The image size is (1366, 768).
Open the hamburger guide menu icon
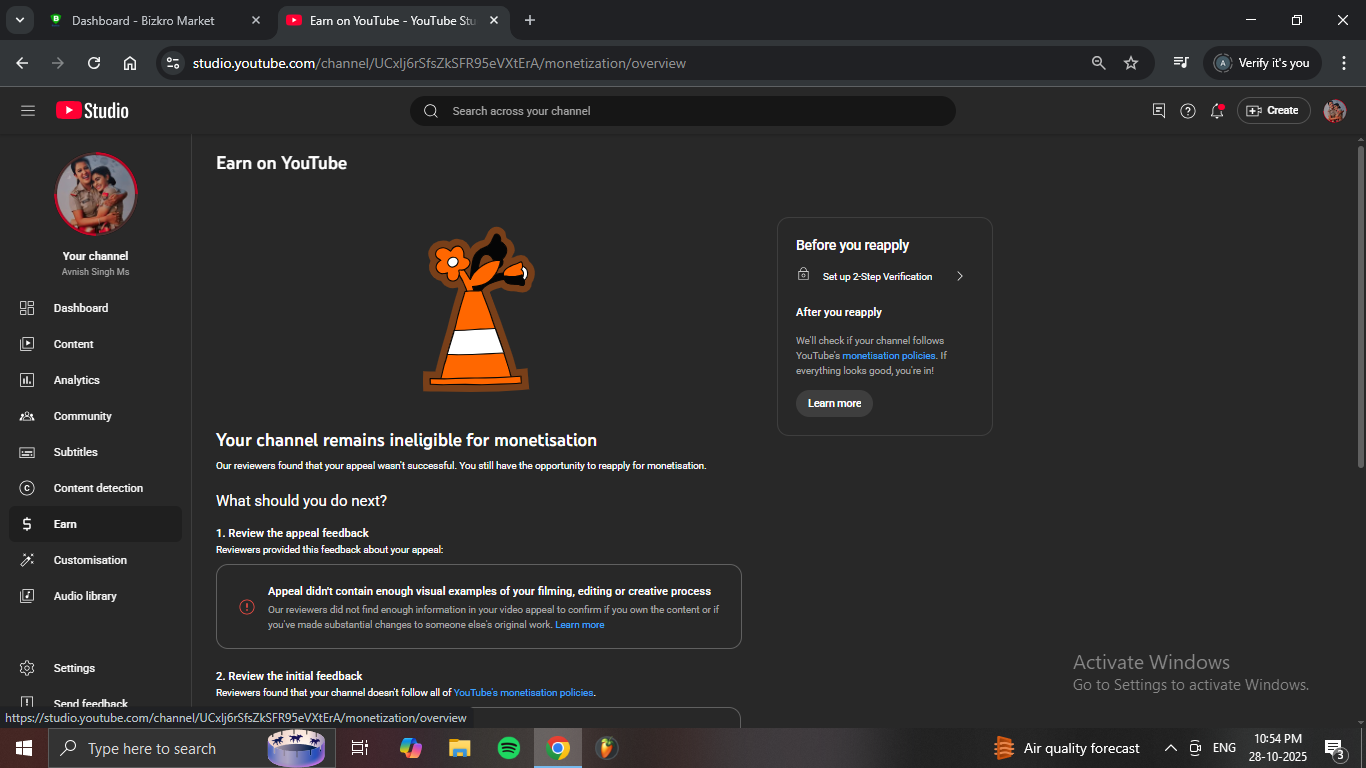[28, 111]
